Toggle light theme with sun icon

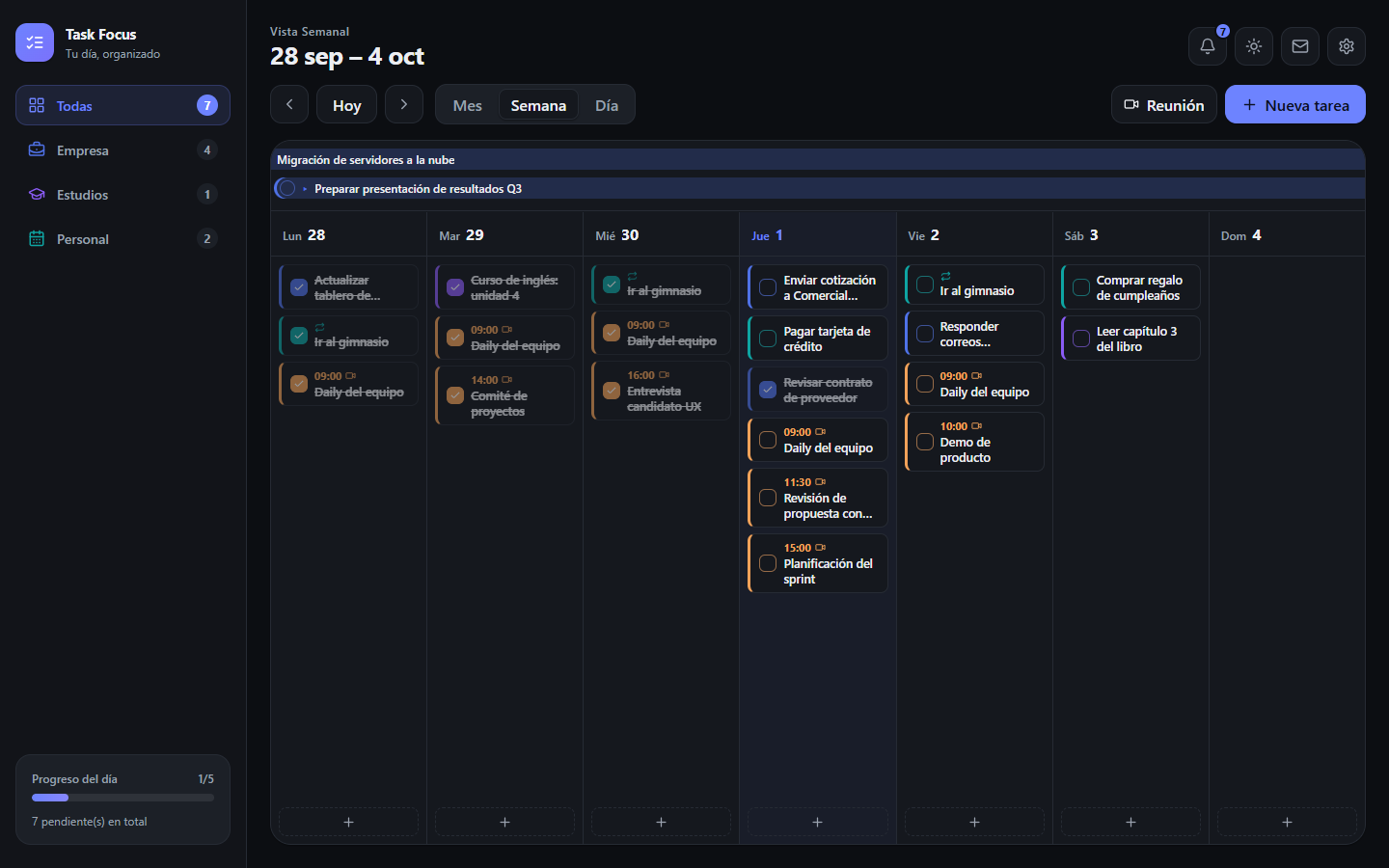pos(1253,46)
